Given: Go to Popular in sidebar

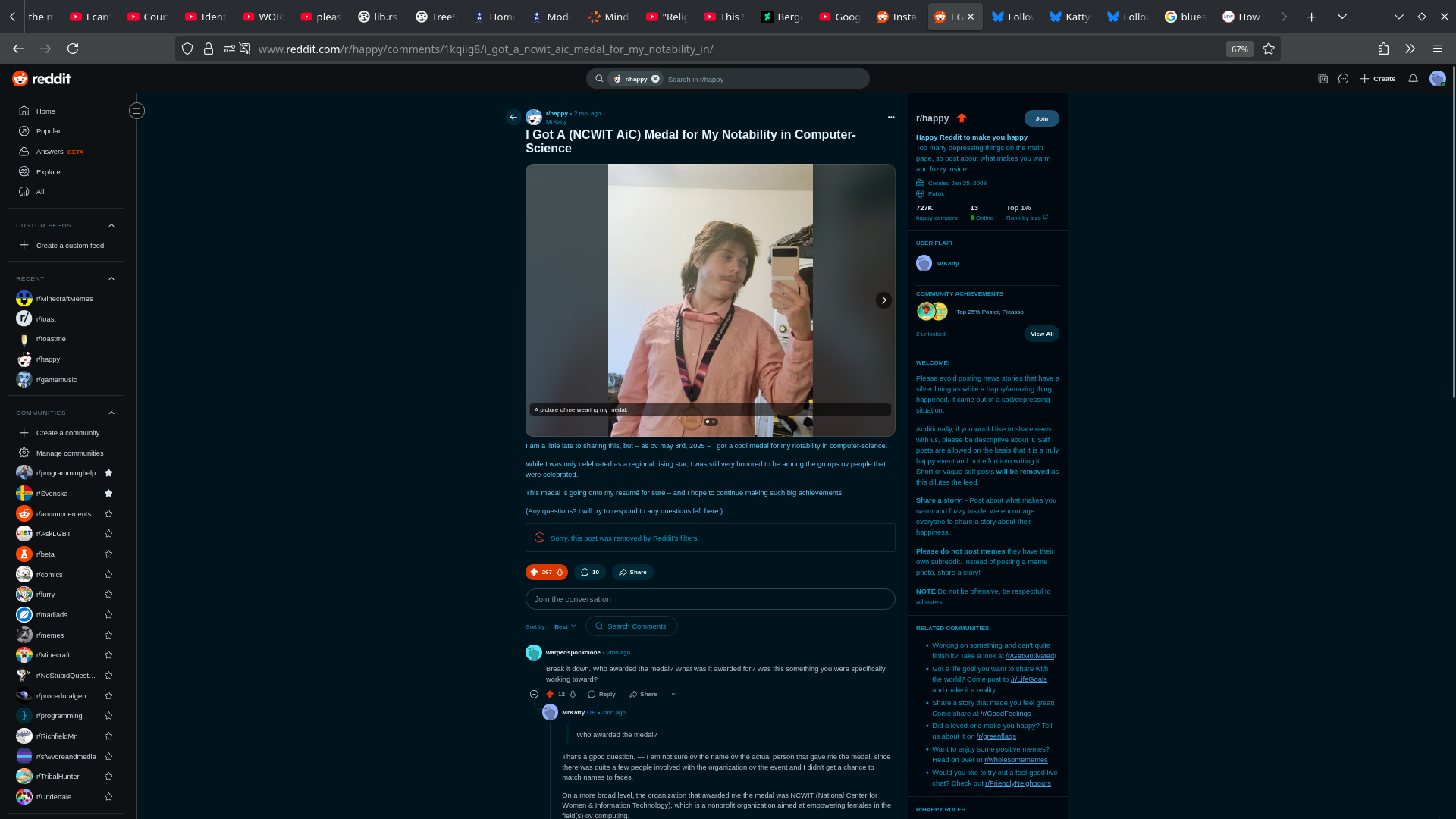Looking at the screenshot, I should (x=48, y=131).
